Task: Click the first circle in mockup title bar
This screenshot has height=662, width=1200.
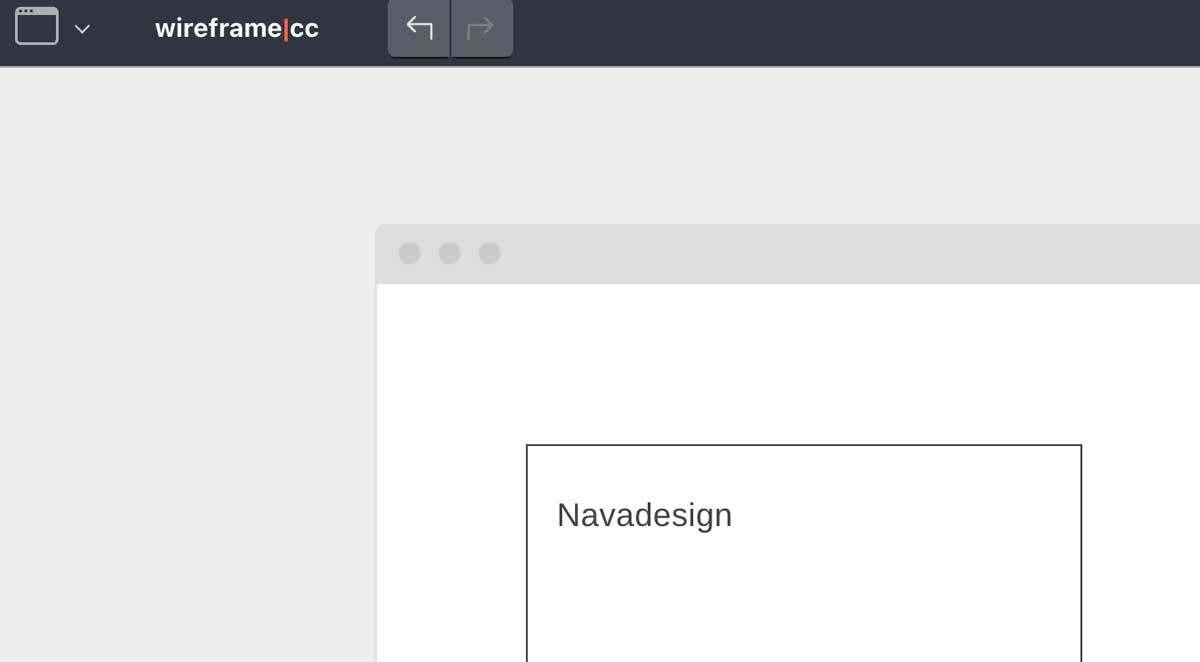Action: click(409, 253)
